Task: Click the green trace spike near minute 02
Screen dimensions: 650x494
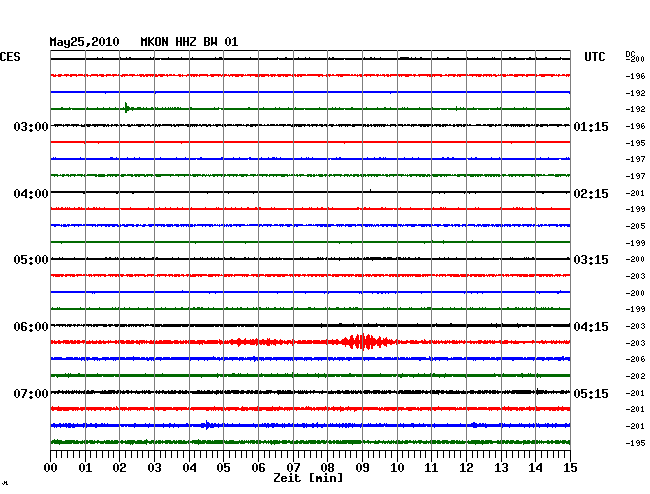Action: point(128,108)
